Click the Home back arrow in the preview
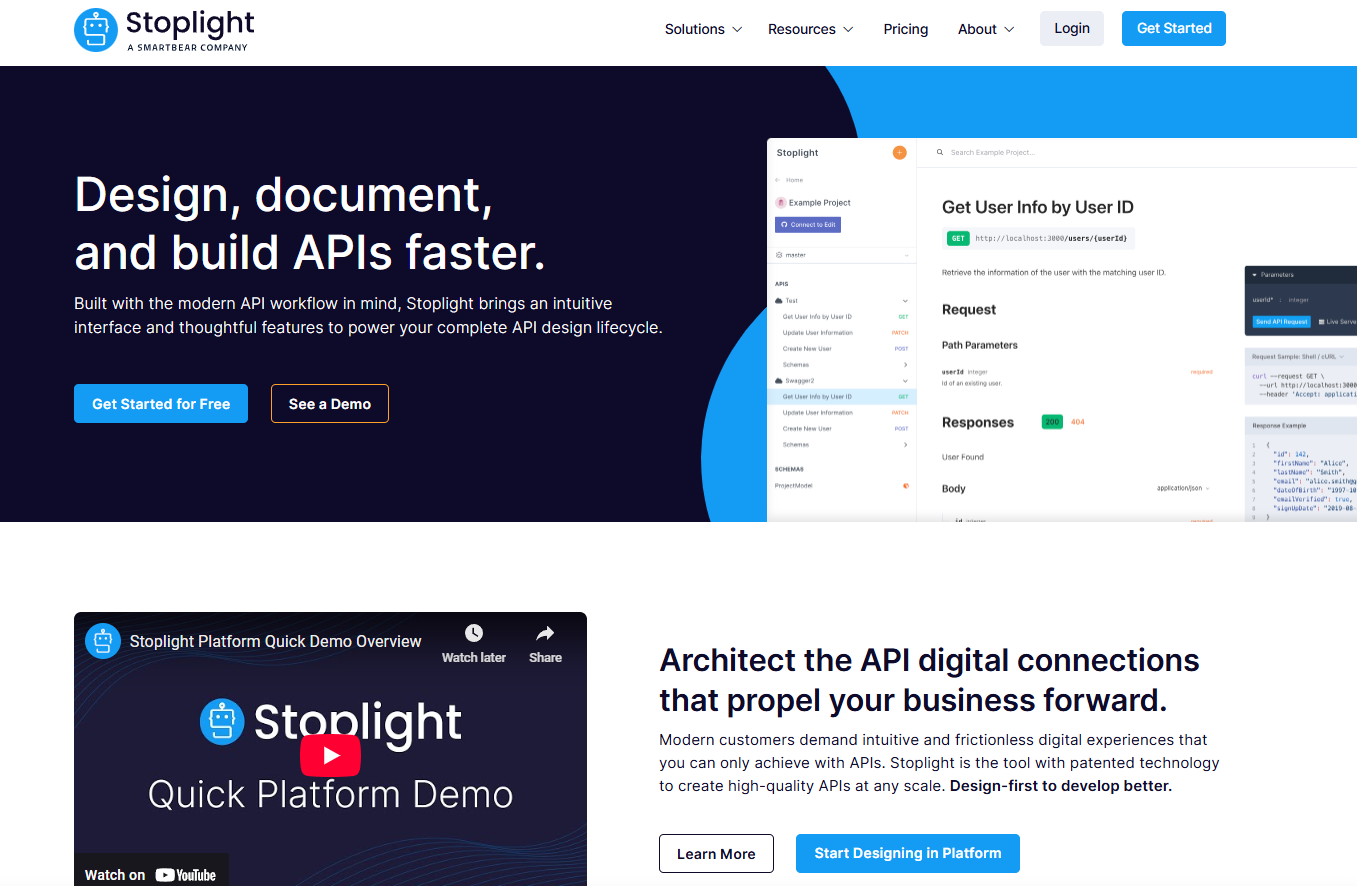This screenshot has height=886, width=1357. tap(778, 180)
